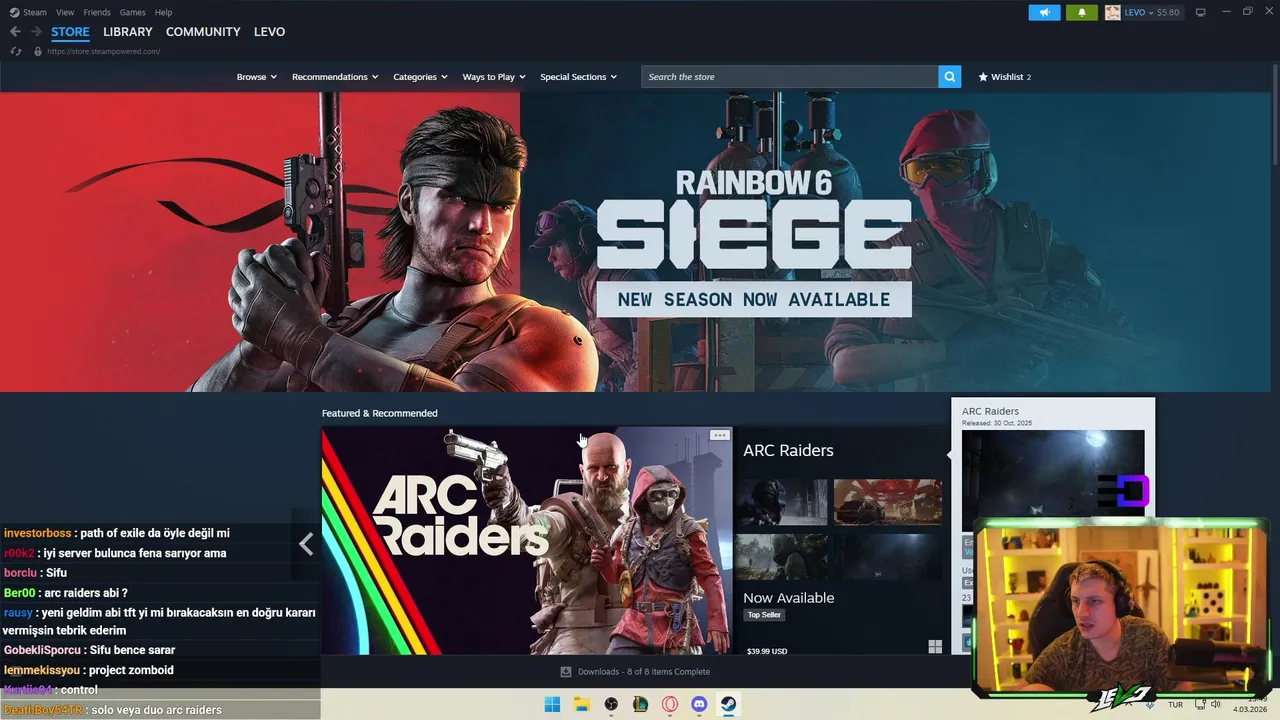This screenshot has width=1280, height=720.
Task: Open the blue announcements megaphone button
Action: click(x=1044, y=12)
